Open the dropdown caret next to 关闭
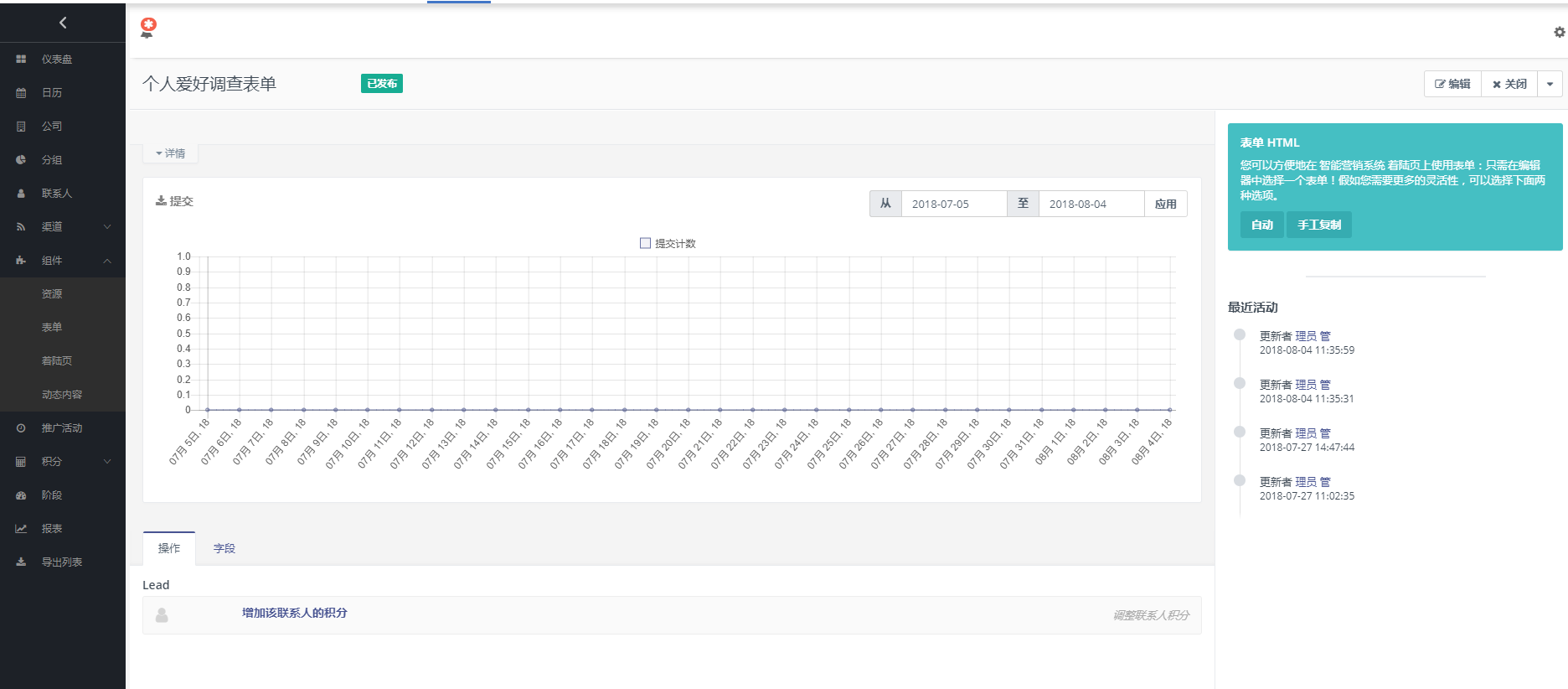 pyautogui.click(x=1550, y=84)
